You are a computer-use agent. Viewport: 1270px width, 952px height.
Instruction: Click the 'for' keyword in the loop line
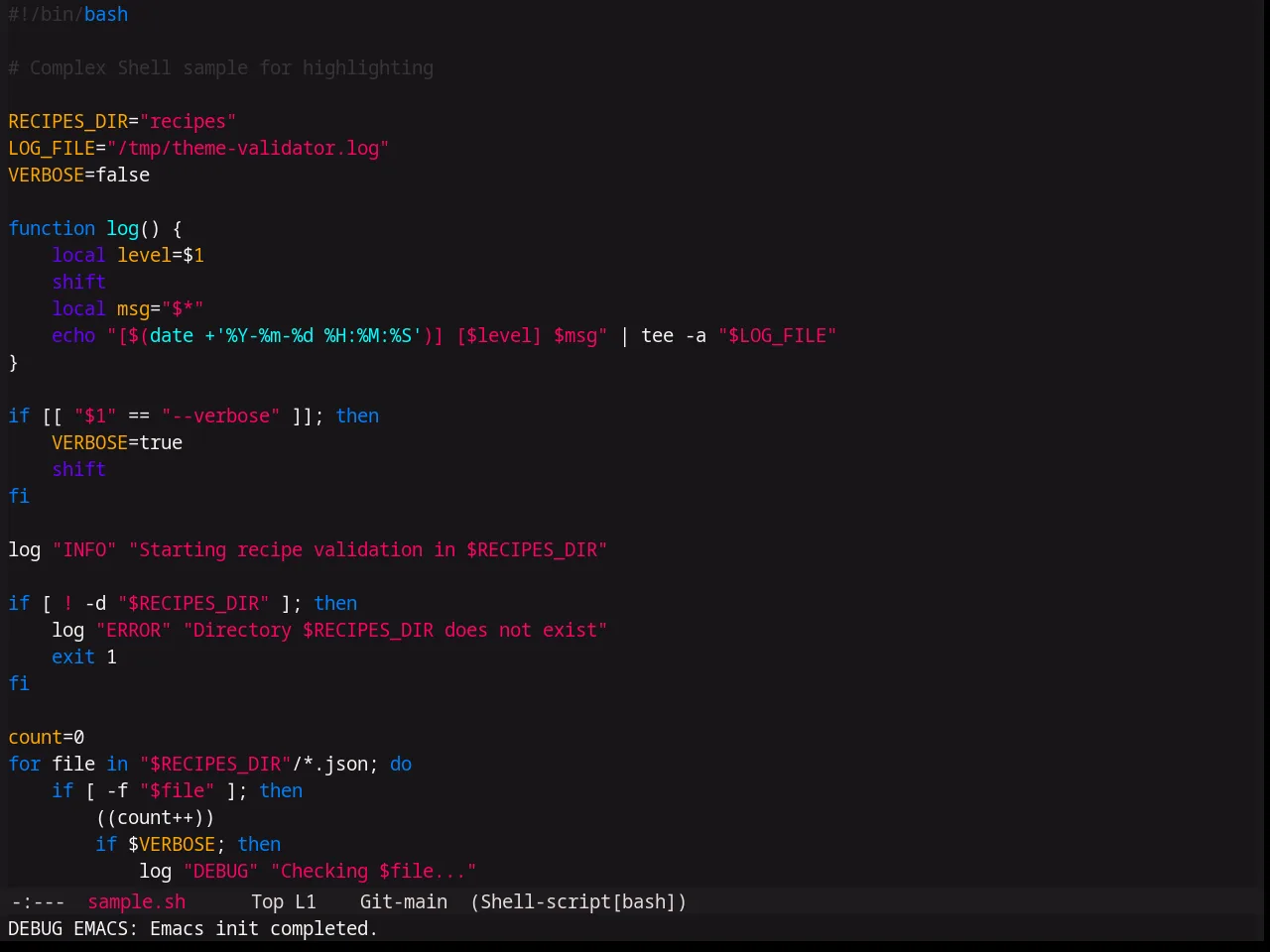pos(25,764)
